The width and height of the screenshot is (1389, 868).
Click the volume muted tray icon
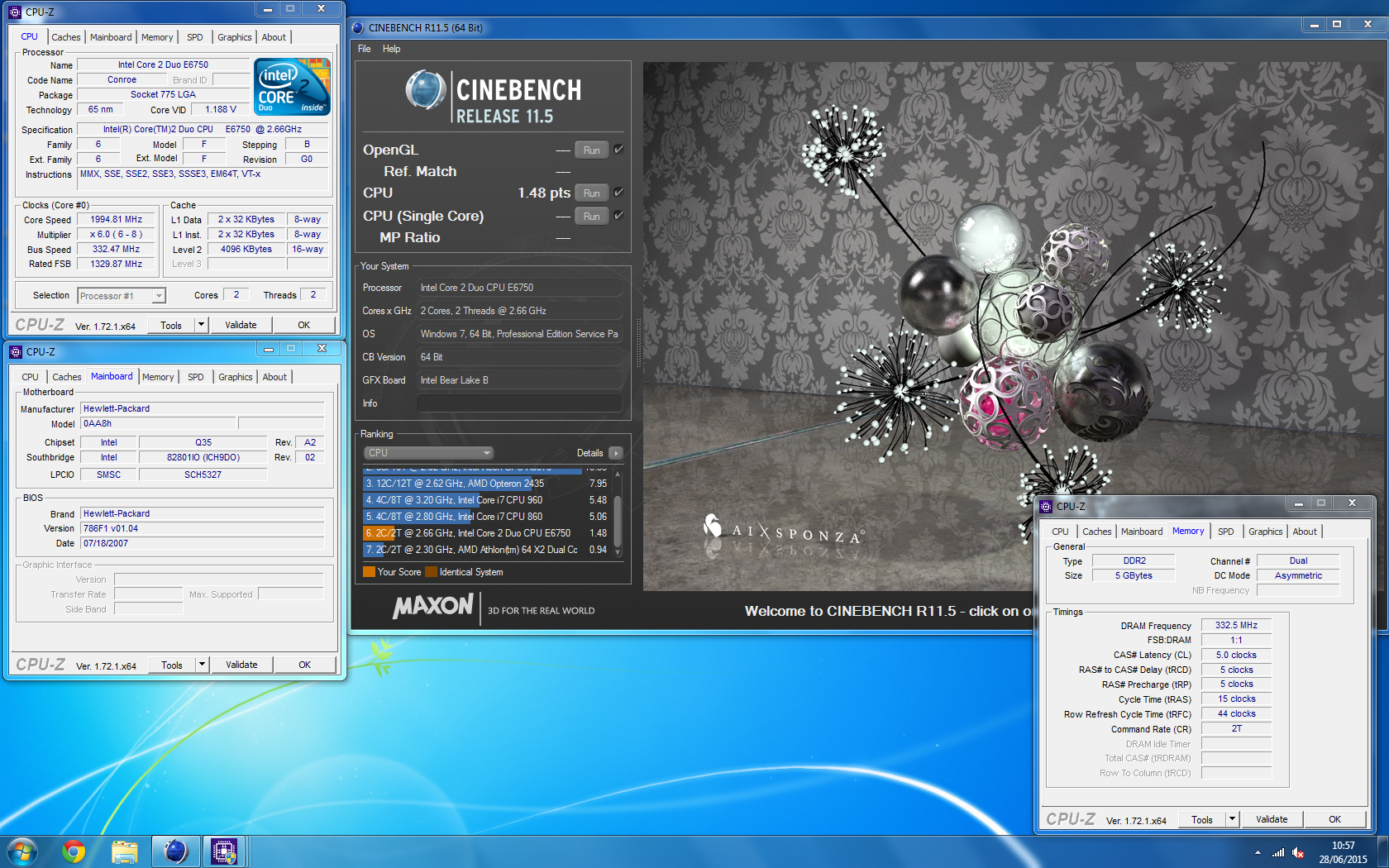(x=1298, y=852)
